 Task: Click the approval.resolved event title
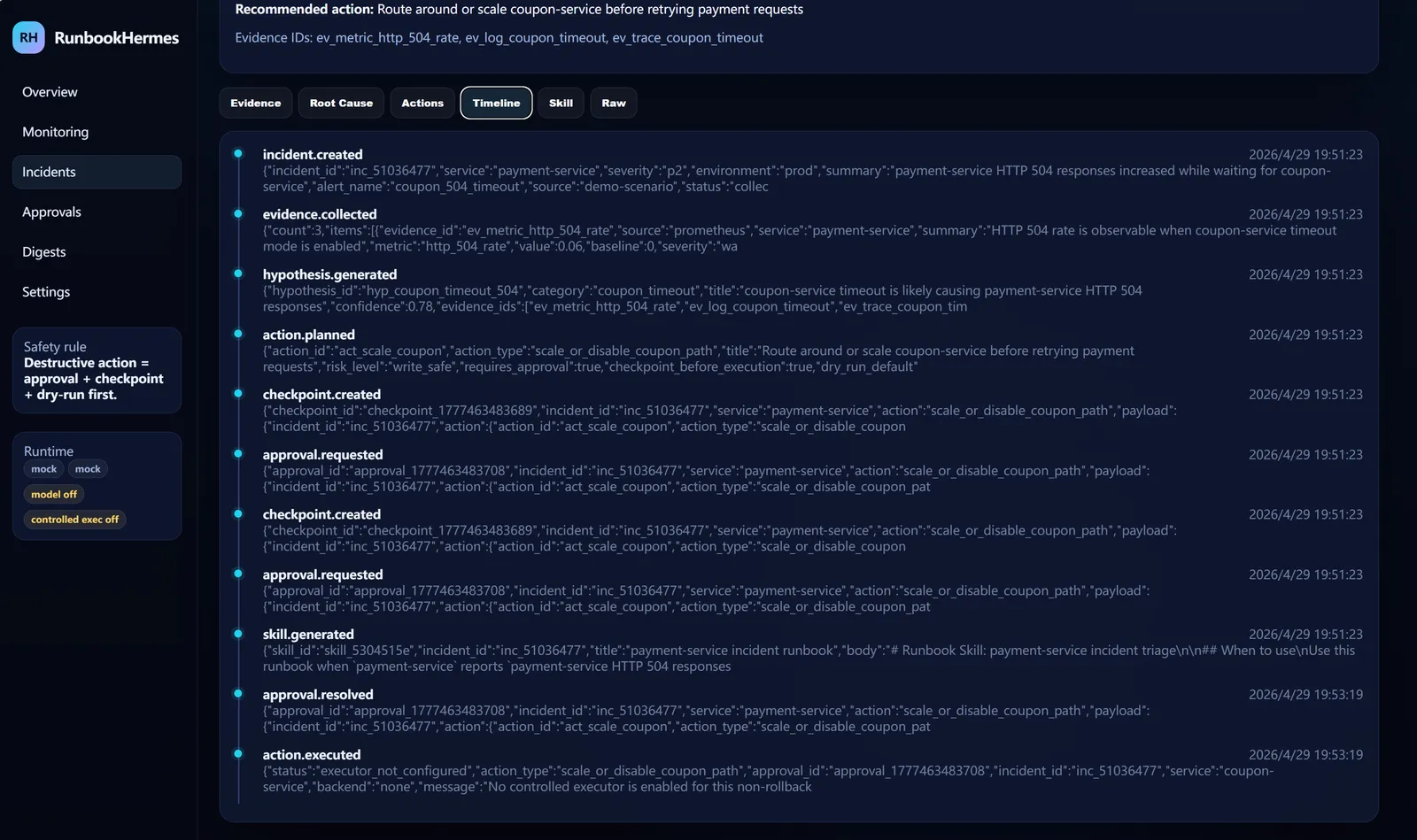click(x=318, y=695)
